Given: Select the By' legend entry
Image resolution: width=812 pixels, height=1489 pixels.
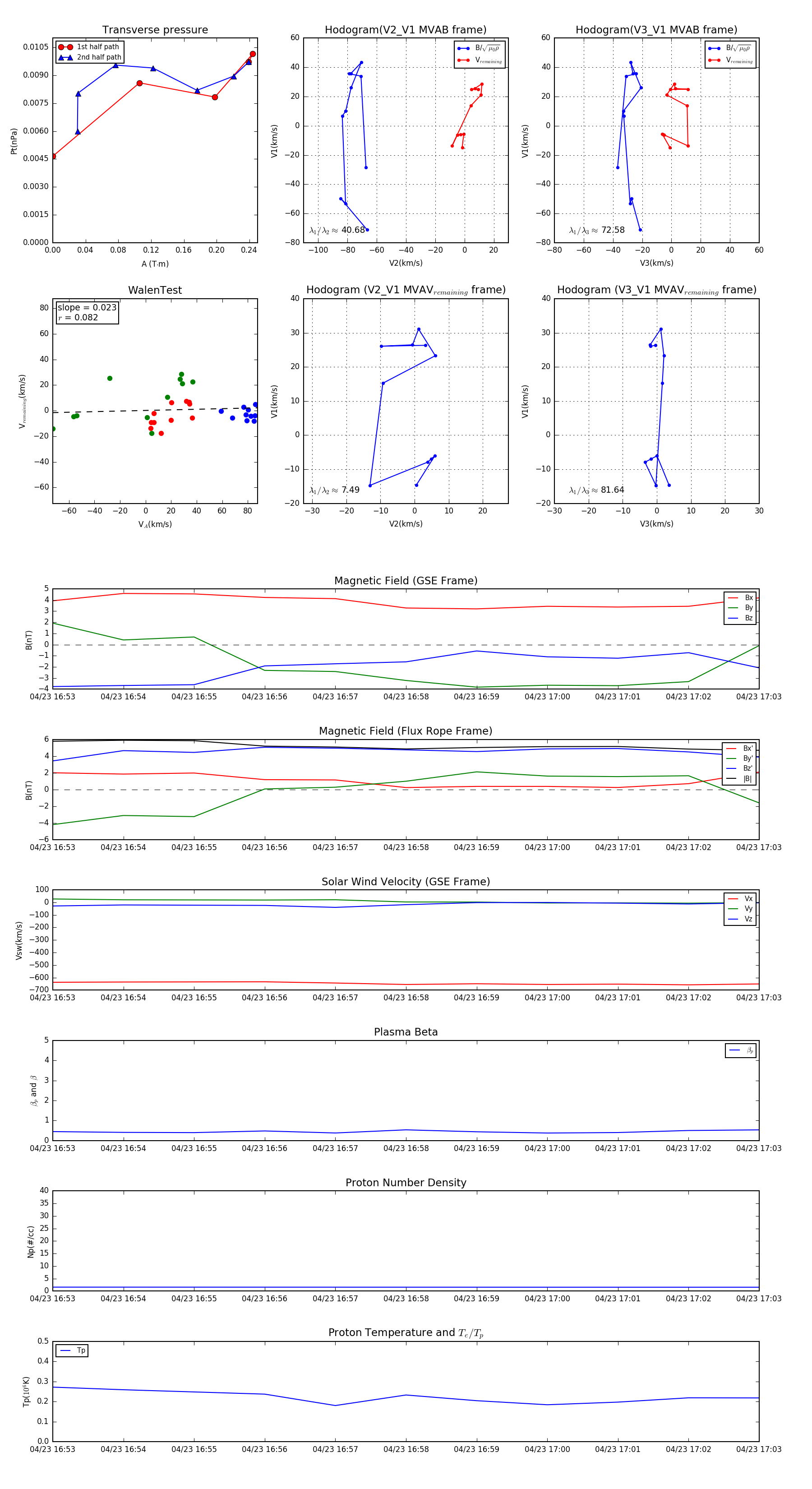Looking at the screenshot, I should (x=739, y=758).
